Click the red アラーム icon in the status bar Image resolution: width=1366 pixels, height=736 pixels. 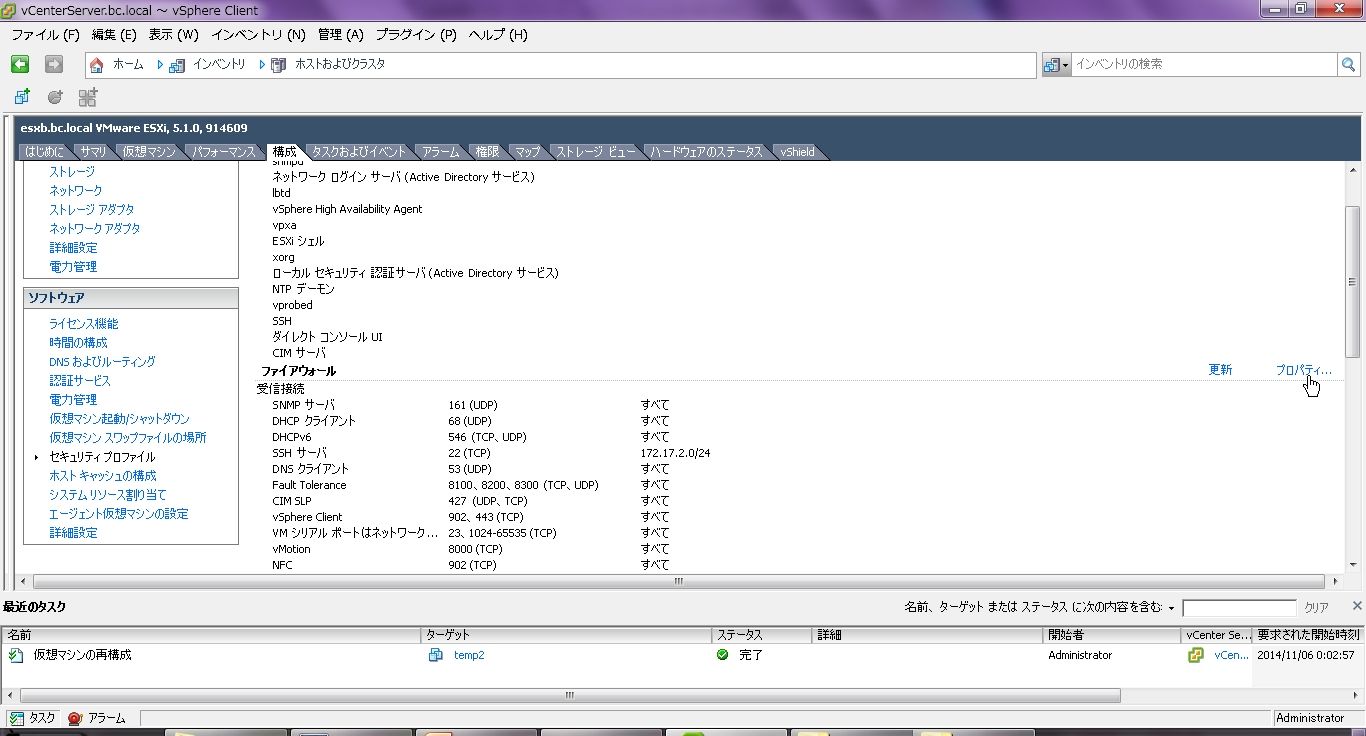pyautogui.click(x=75, y=718)
